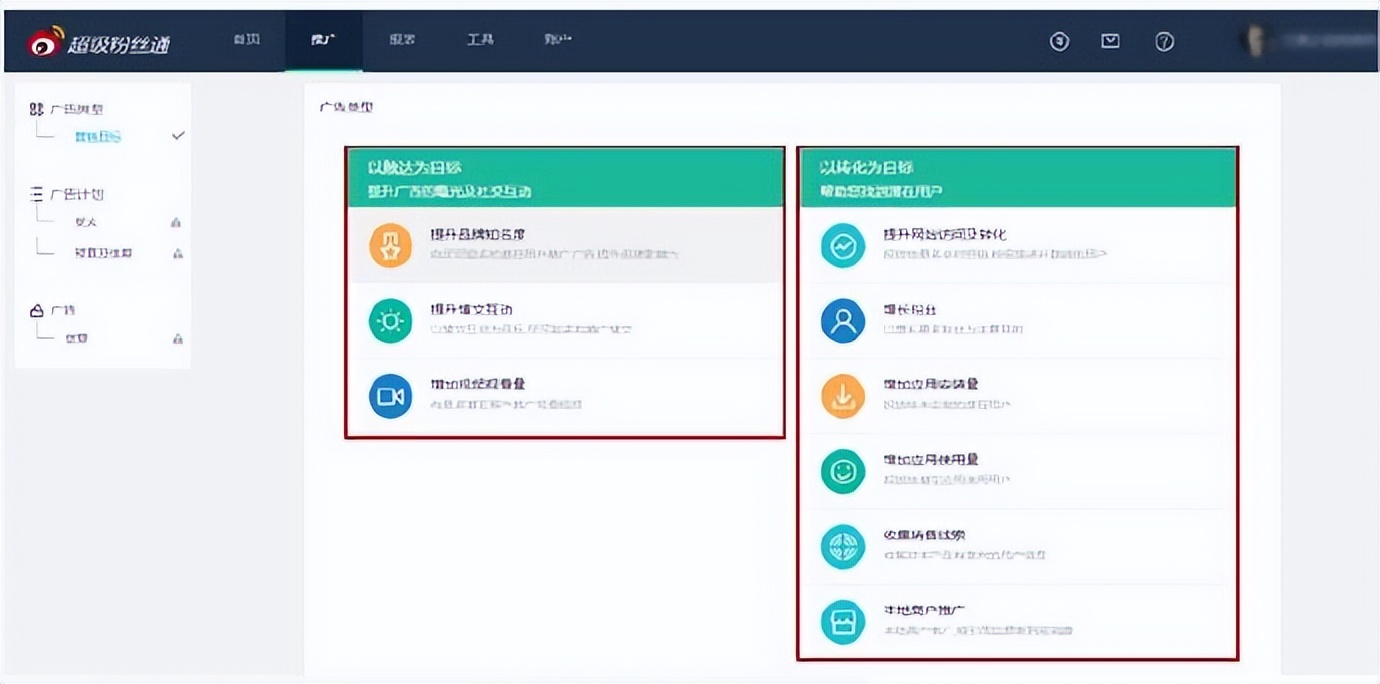The image size is (1380, 684).
Task: Click the website traffic chart icon
Action: pos(843,245)
